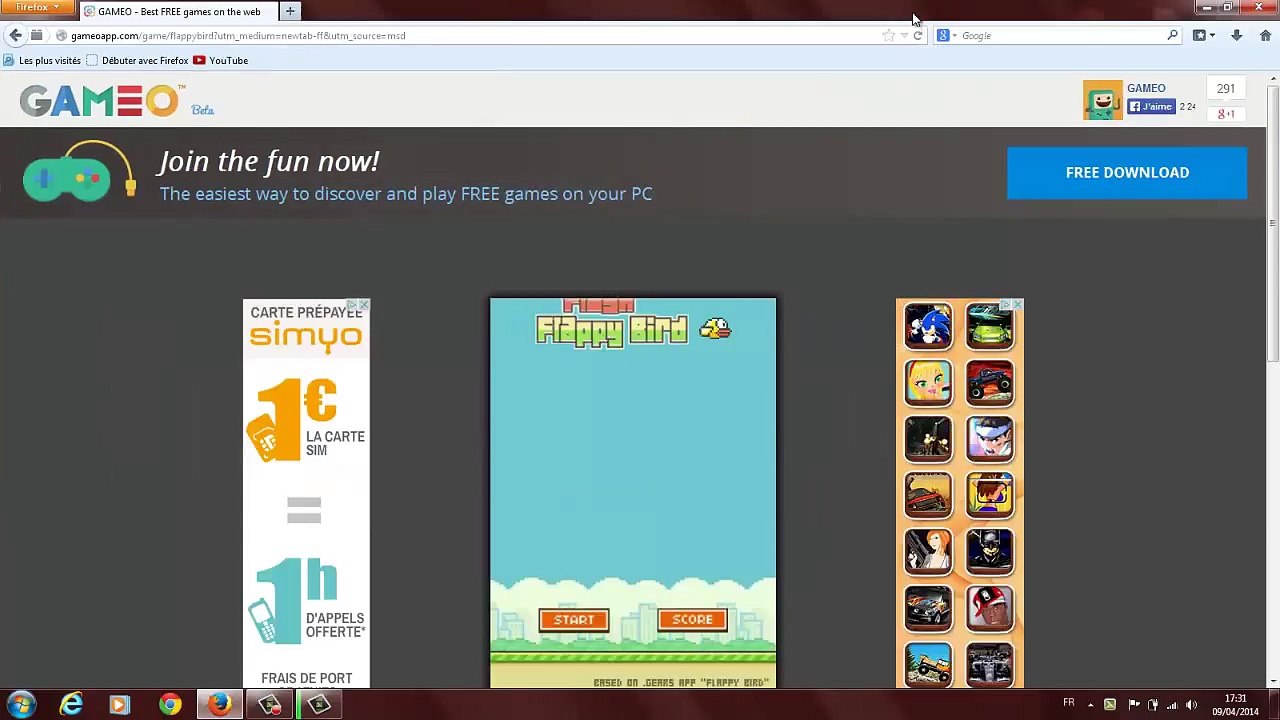
Task: Go to the home page icon
Action: (1265, 35)
